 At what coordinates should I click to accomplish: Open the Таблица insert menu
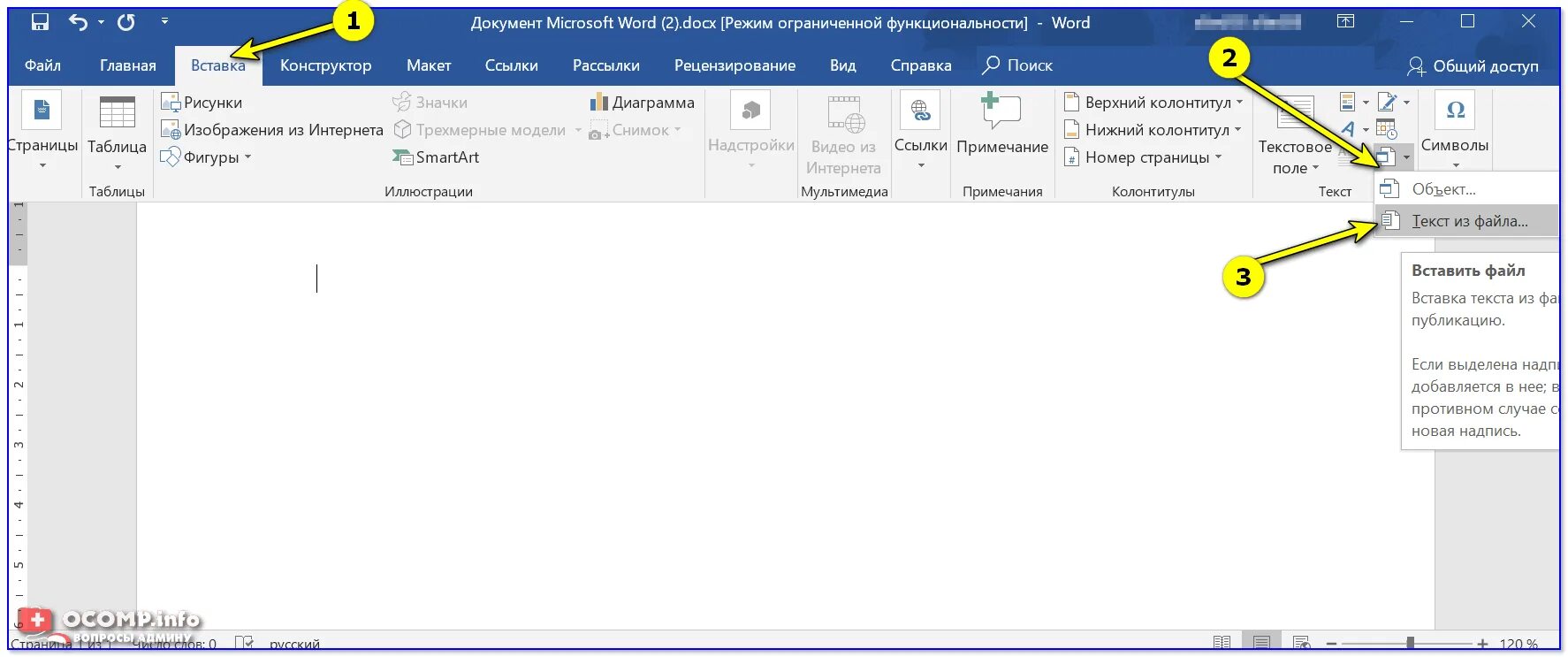pyautogui.click(x=117, y=134)
